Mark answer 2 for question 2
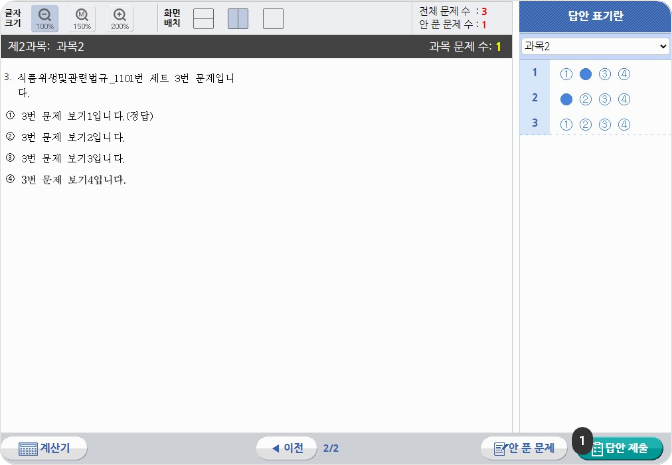 [x=586, y=99]
